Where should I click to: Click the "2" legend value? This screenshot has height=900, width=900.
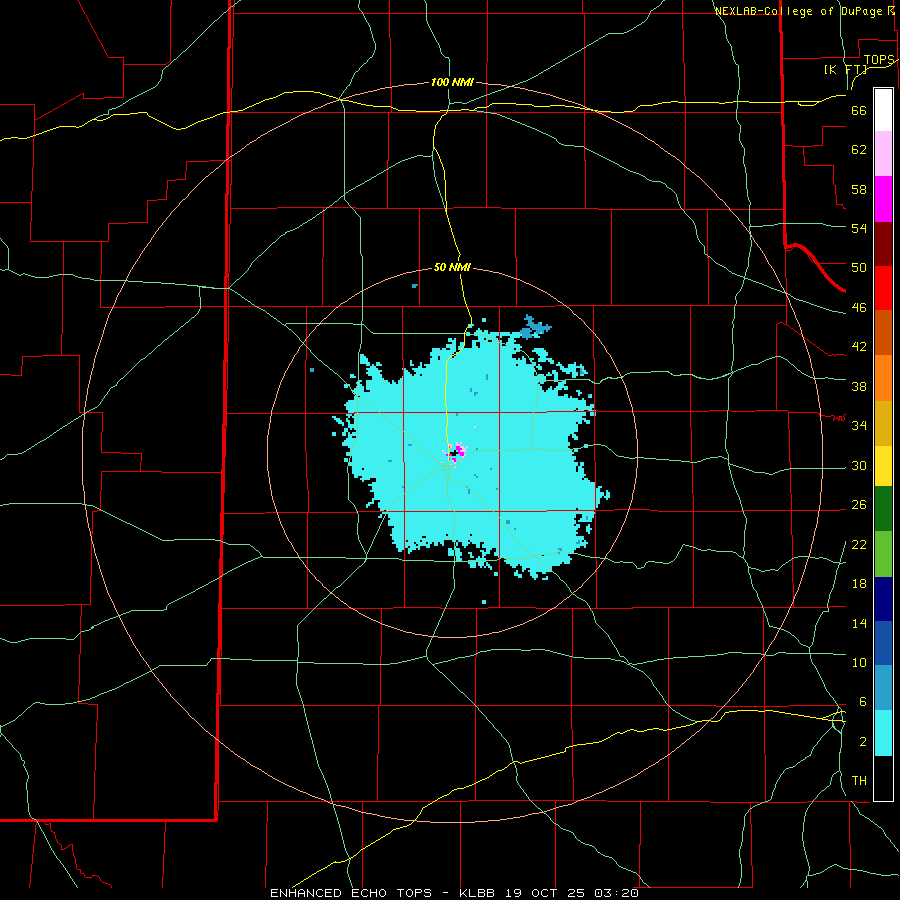862,742
